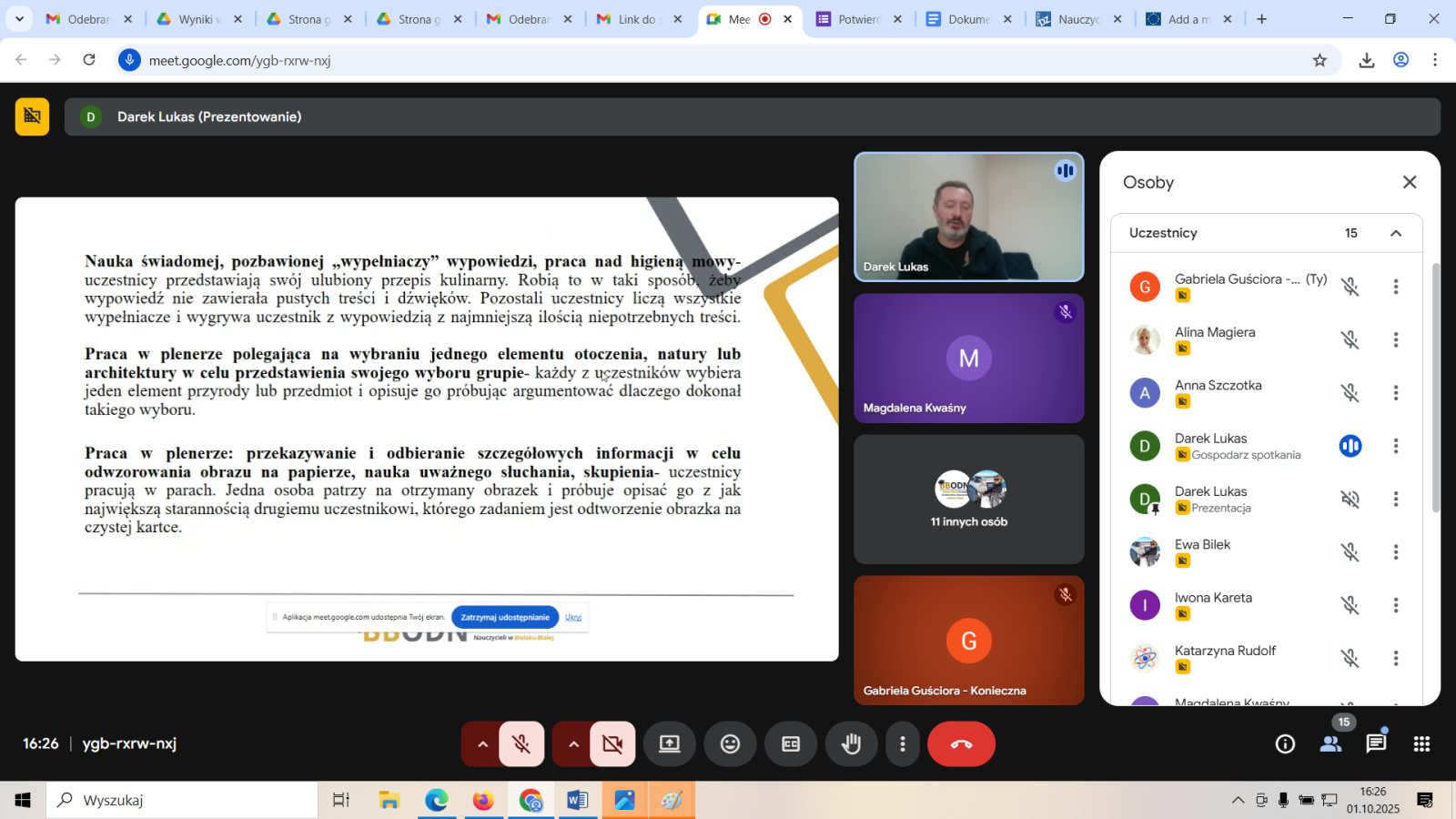The height and width of the screenshot is (819, 1456).
Task: Open the activities grid icon
Action: pyautogui.click(x=1421, y=744)
